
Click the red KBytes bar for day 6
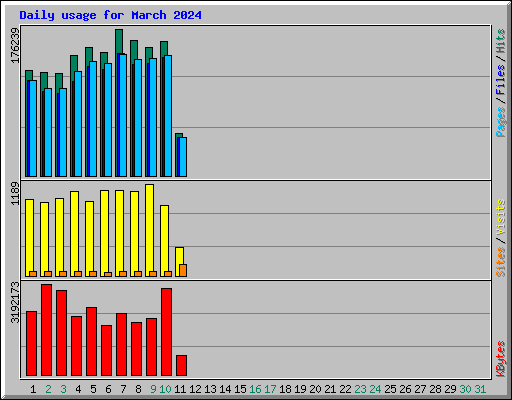tap(106, 351)
